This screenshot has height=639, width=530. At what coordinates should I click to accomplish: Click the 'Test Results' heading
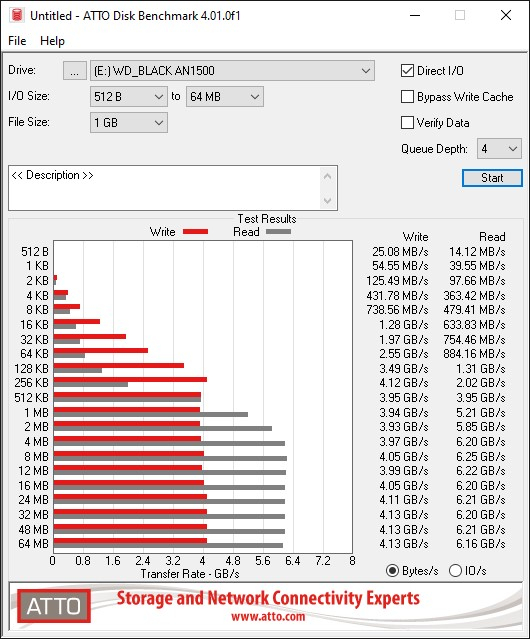tap(267, 219)
